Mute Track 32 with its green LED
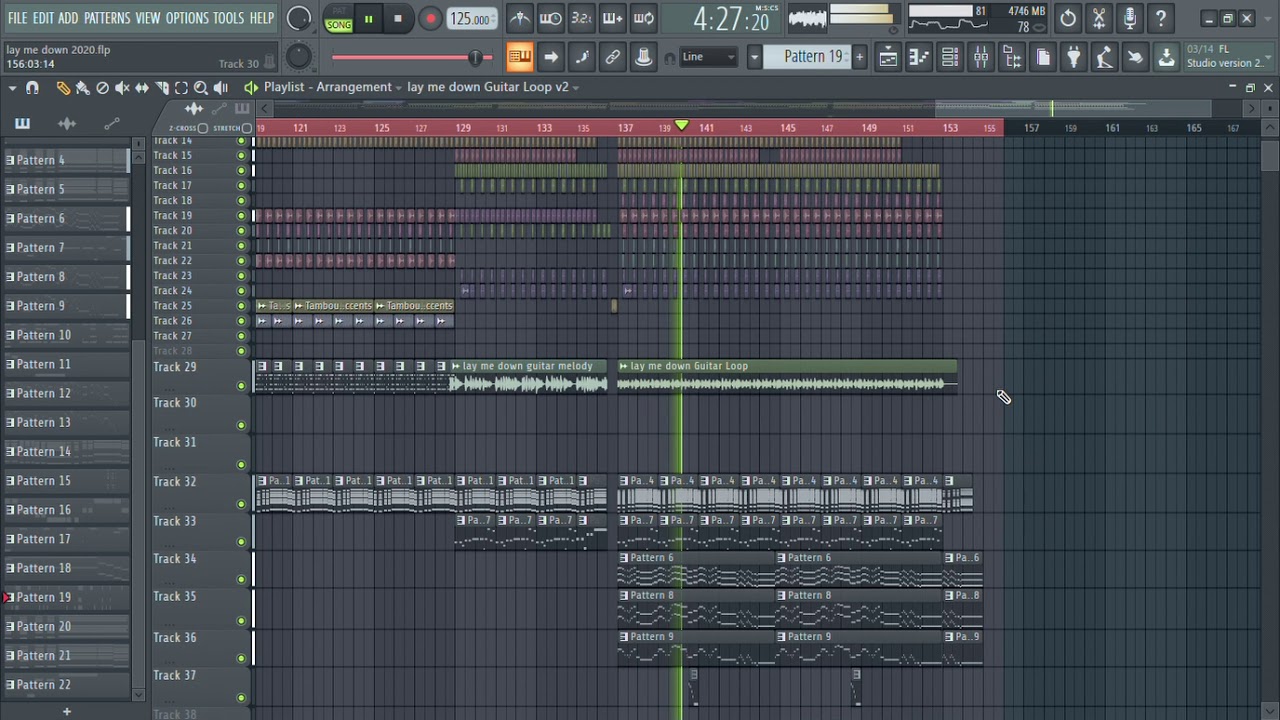 click(241, 504)
